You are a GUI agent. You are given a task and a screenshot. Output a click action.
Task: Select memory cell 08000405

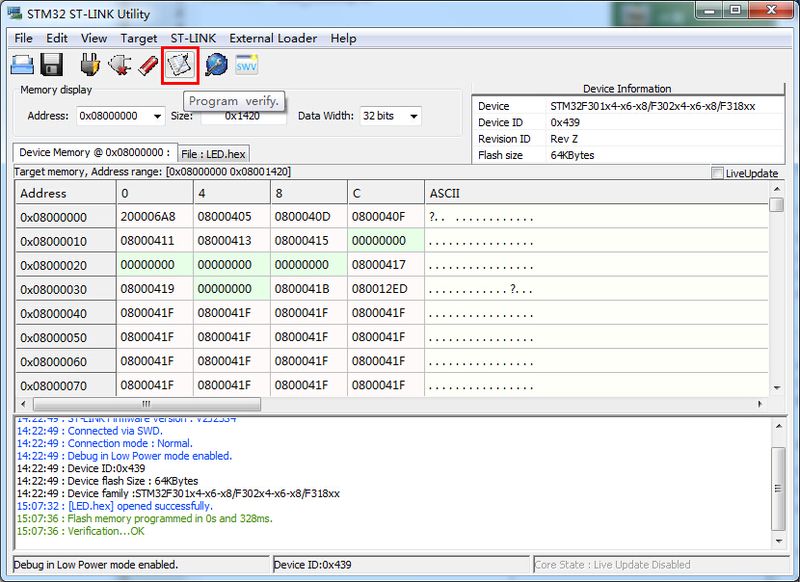232,217
